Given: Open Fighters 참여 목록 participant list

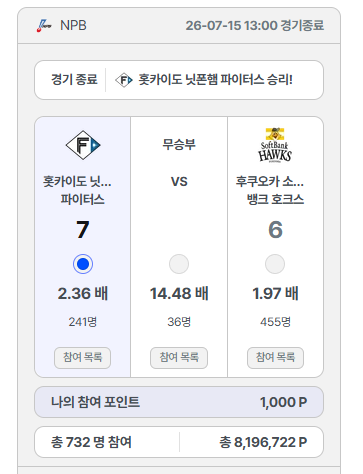Looking at the screenshot, I should click(x=83, y=358).
